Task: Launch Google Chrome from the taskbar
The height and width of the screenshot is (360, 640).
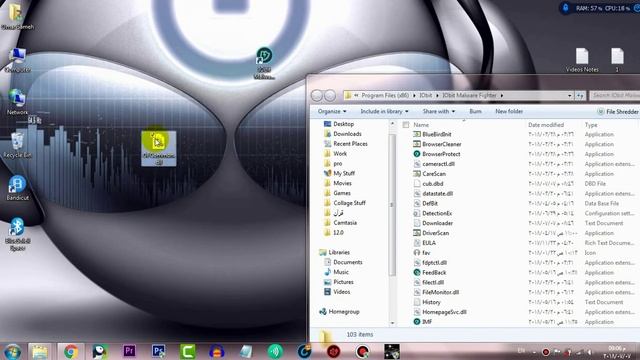Action: [x=71, y=351]
